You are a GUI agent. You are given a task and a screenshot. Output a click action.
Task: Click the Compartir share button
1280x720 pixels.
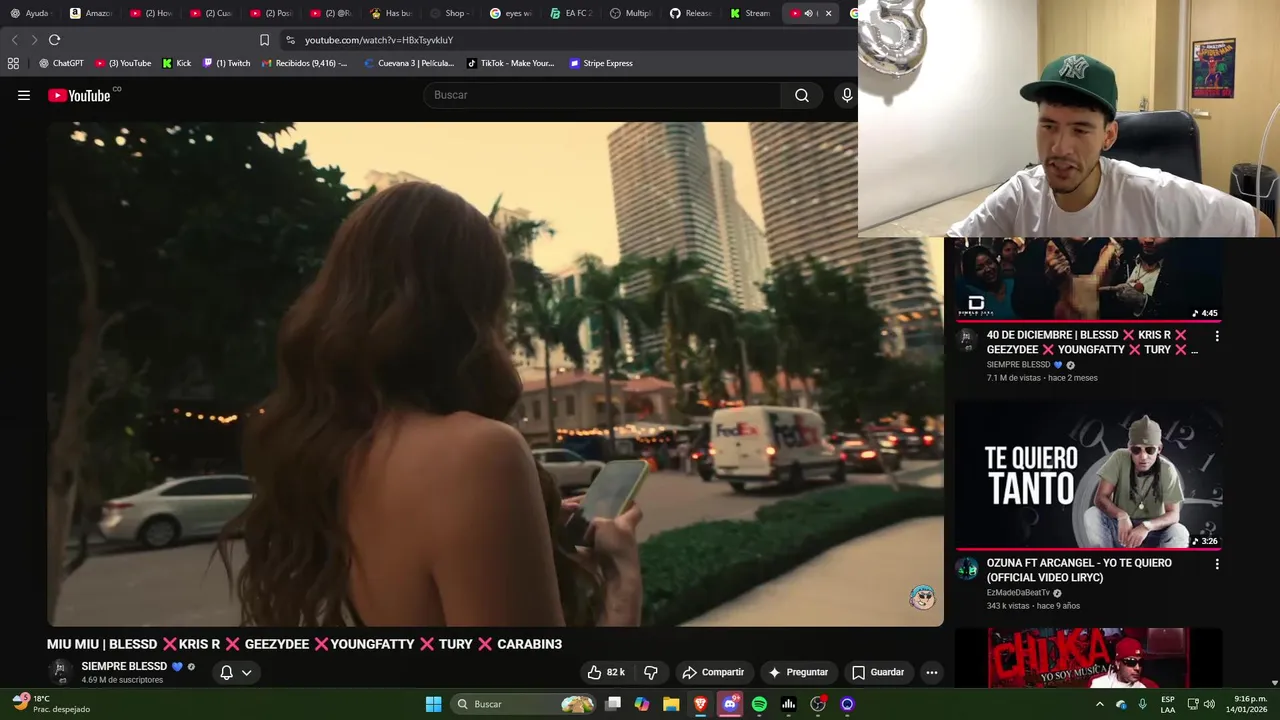coord(713,672)
